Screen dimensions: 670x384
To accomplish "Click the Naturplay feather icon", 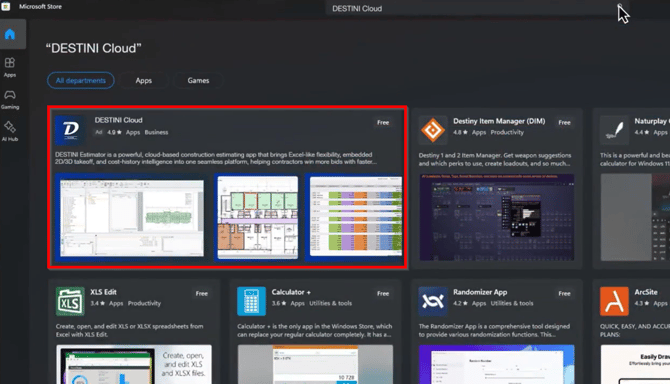I will (x=614, y=129).
